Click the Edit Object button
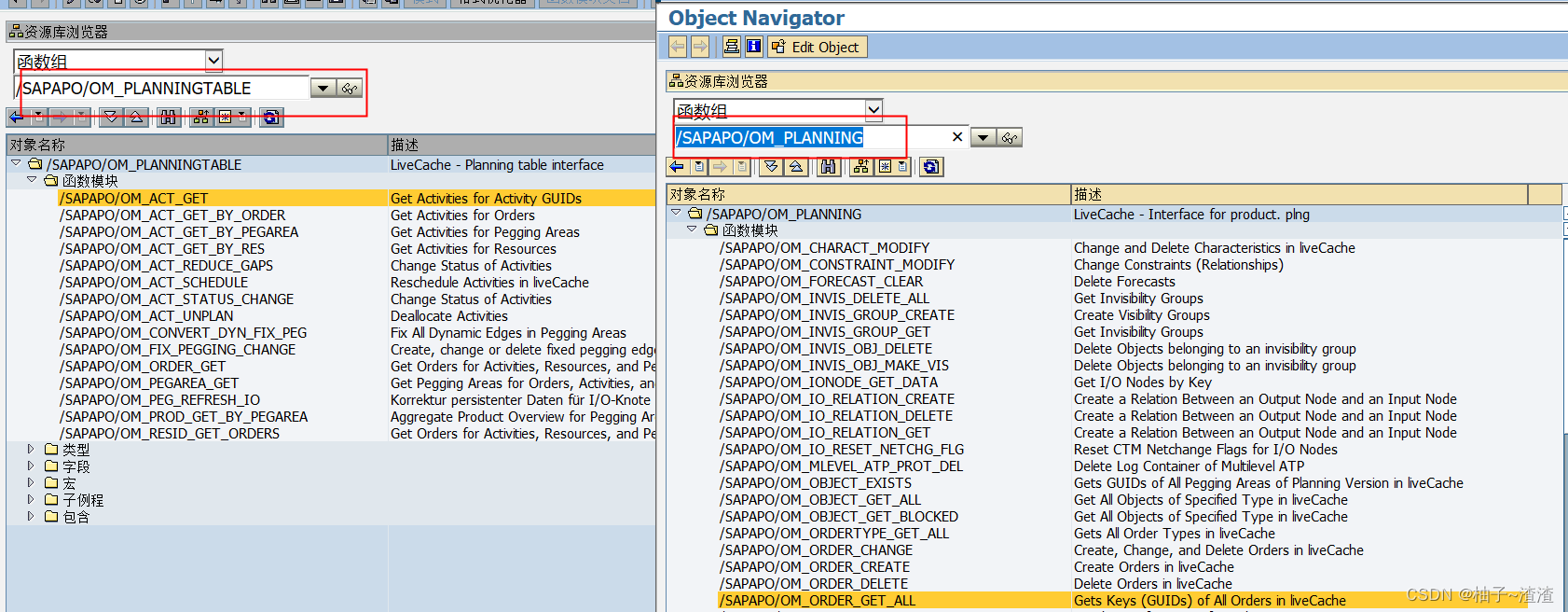 818,47
